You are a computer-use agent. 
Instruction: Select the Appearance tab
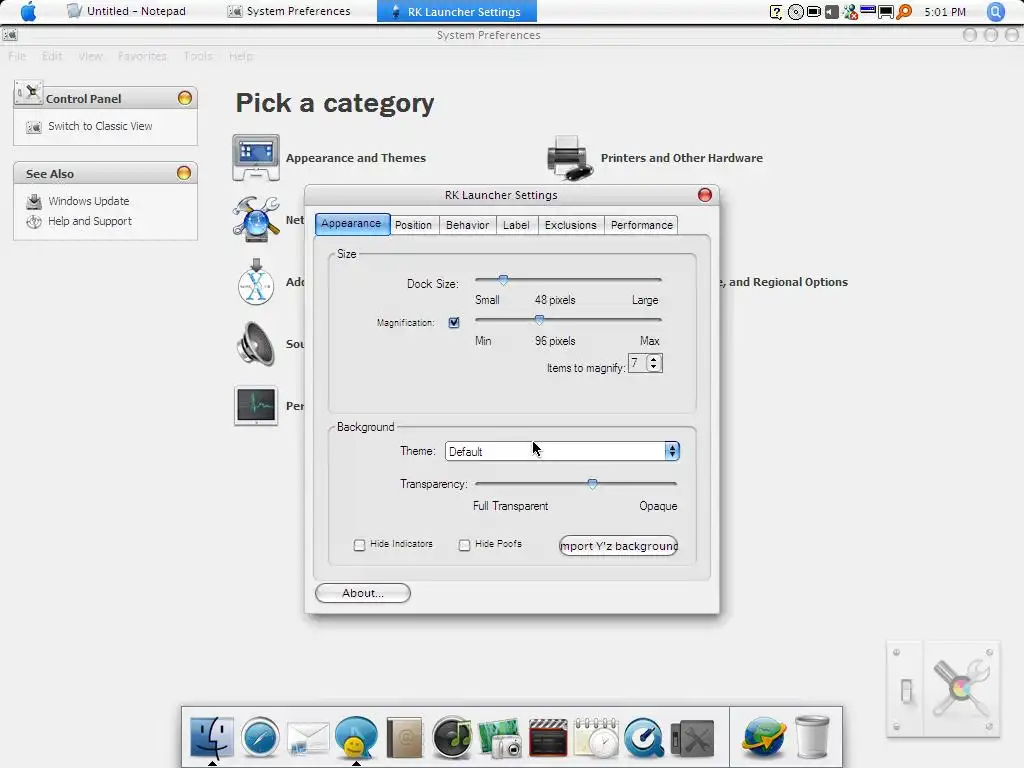point(352,223)
